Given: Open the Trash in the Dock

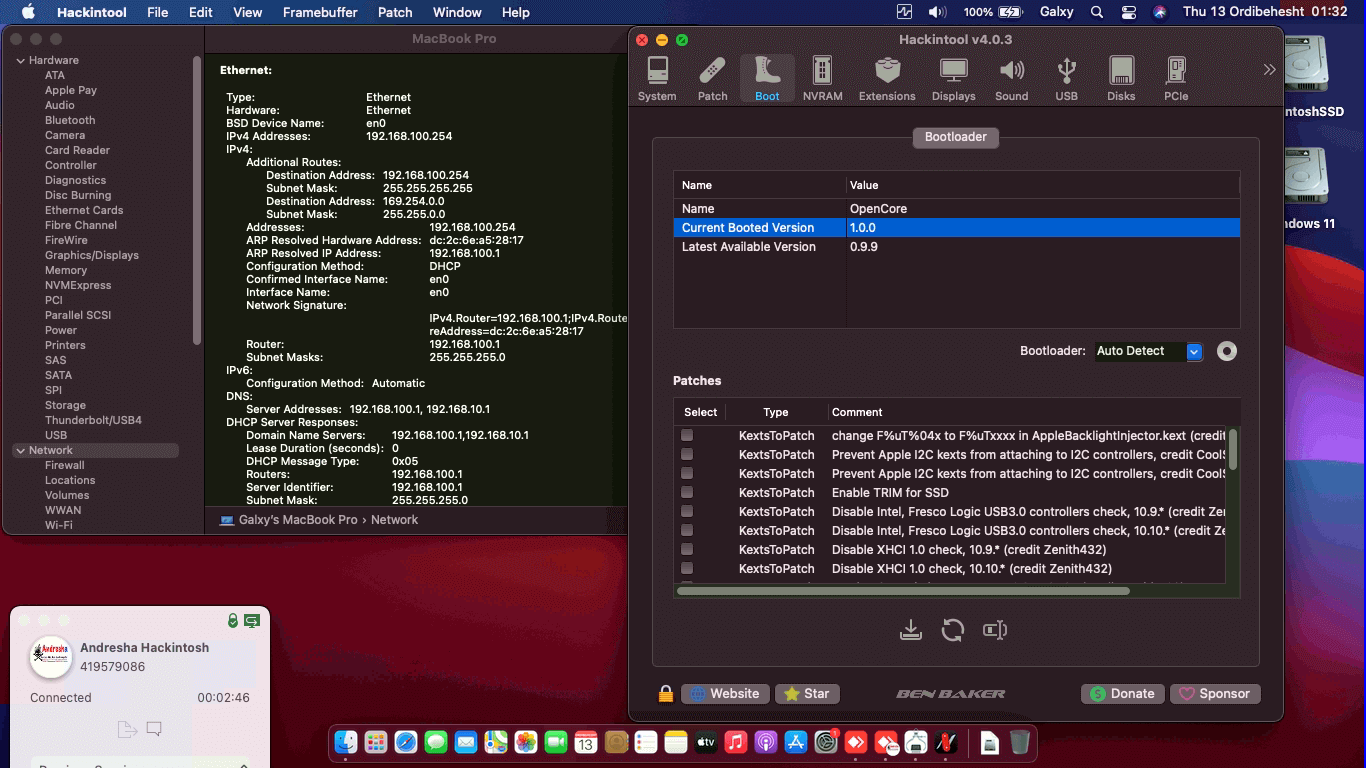Looking at the screenshot, I should pos(1019,742).
